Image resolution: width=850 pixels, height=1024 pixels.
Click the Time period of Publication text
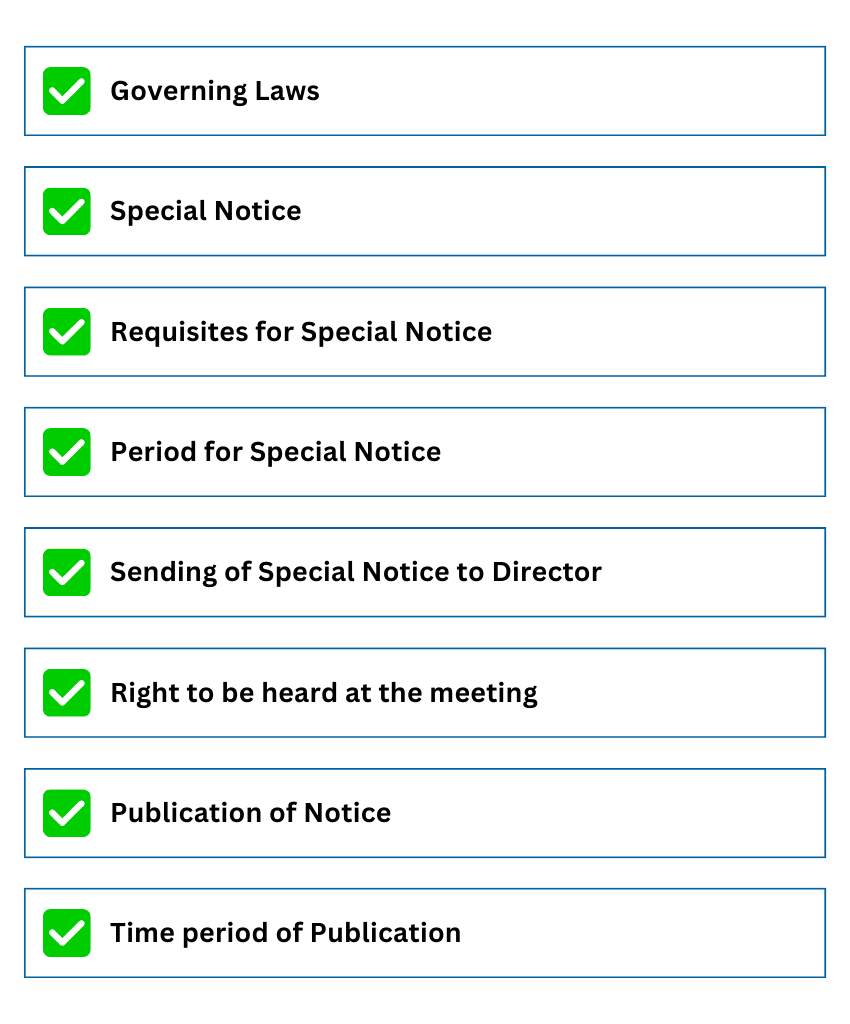(x=286, y=933)
